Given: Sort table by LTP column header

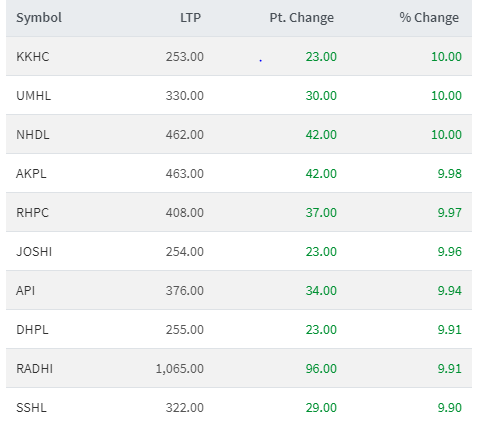Looking at the screenshot, I should [190, 17].
